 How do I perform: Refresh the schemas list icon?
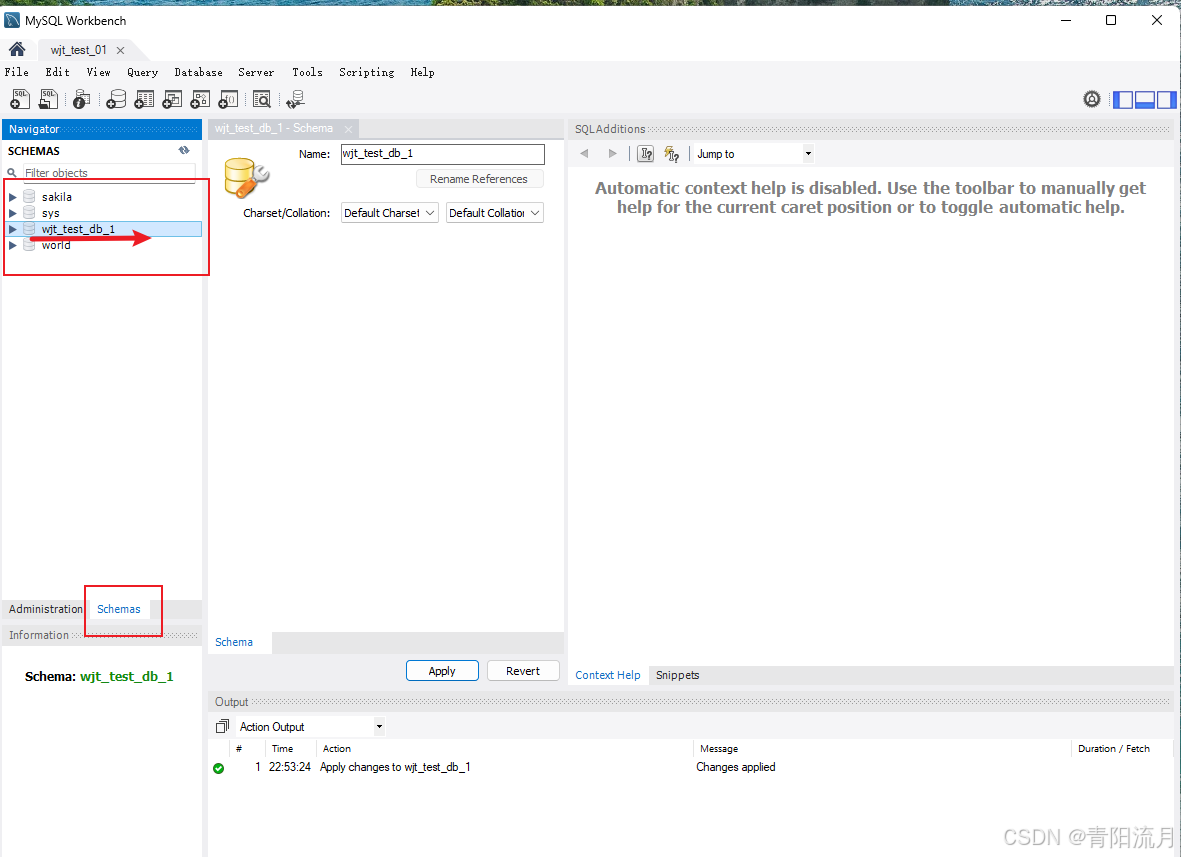pos(184,151)
